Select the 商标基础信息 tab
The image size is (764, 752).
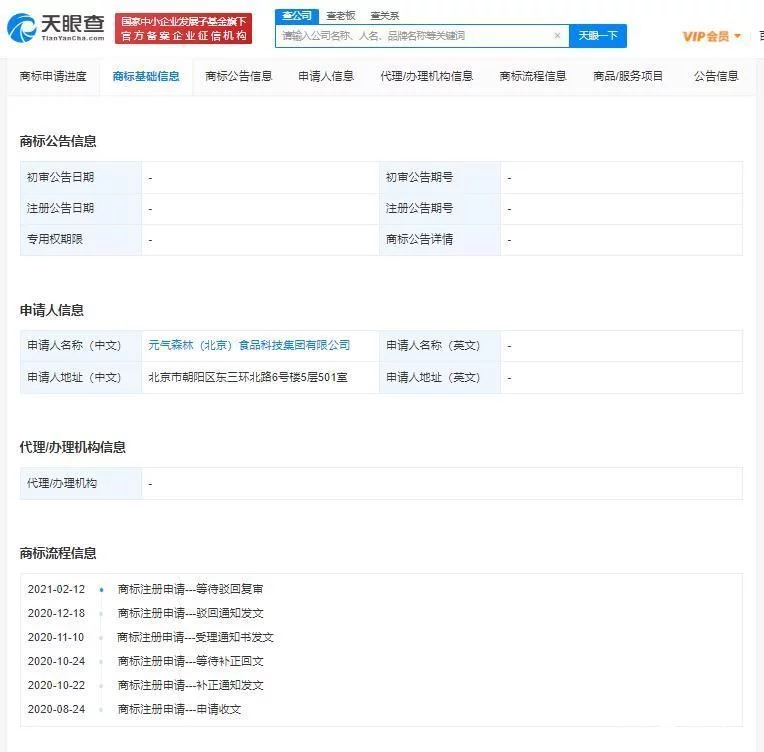[146, 76]
